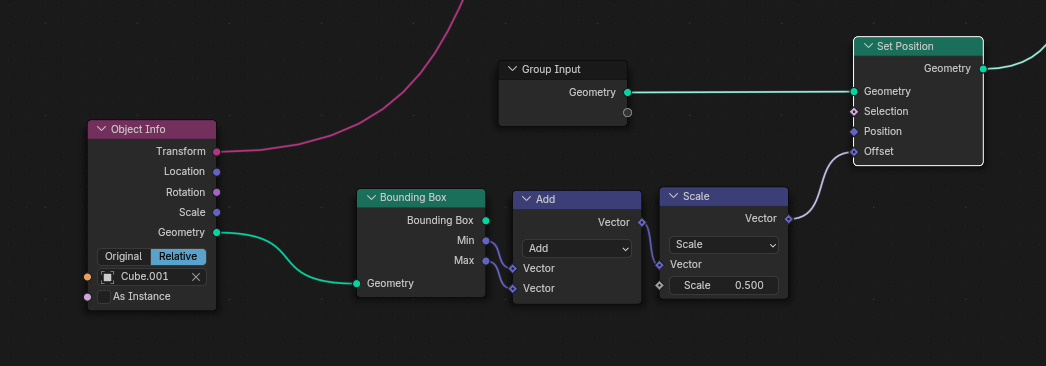Image resolution: width=1046 pixels, height=366 pixels.
Task: Open the Add operation dropdown
Action: 577,248
